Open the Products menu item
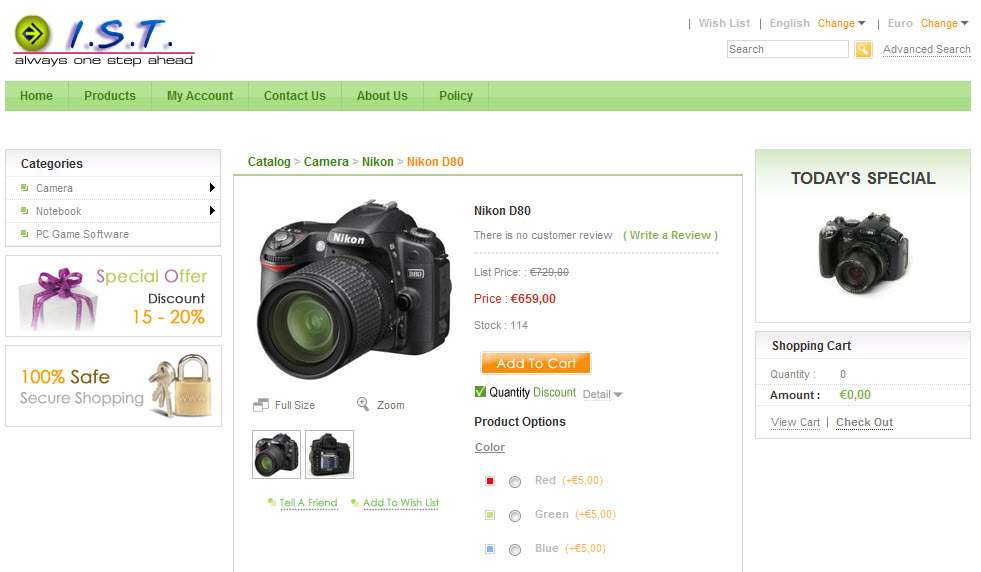Image resolution: width=981 pixels, height=572 pixels. click(110, 96)
